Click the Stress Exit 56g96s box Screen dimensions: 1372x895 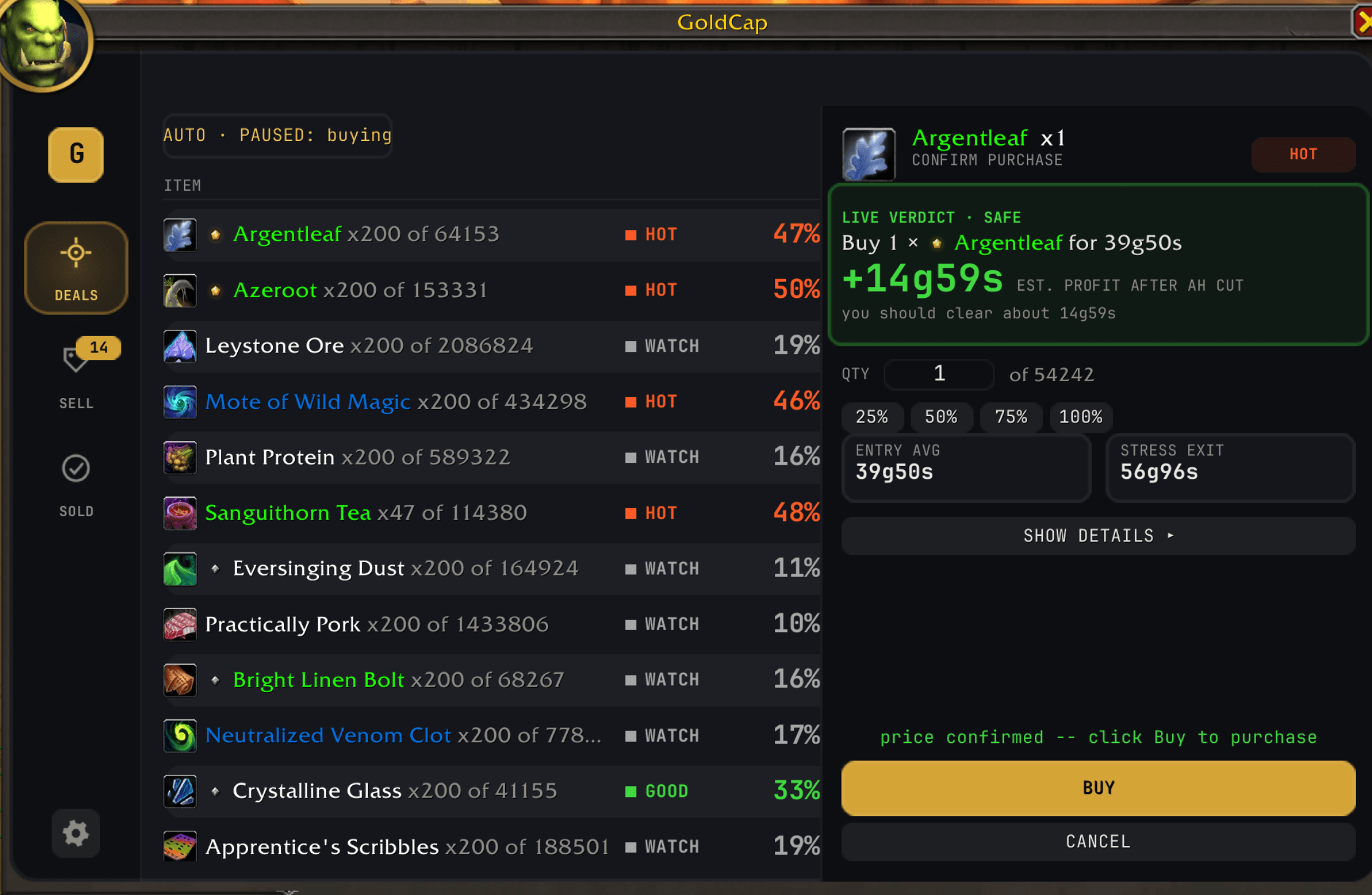(x=1230, y=468)
